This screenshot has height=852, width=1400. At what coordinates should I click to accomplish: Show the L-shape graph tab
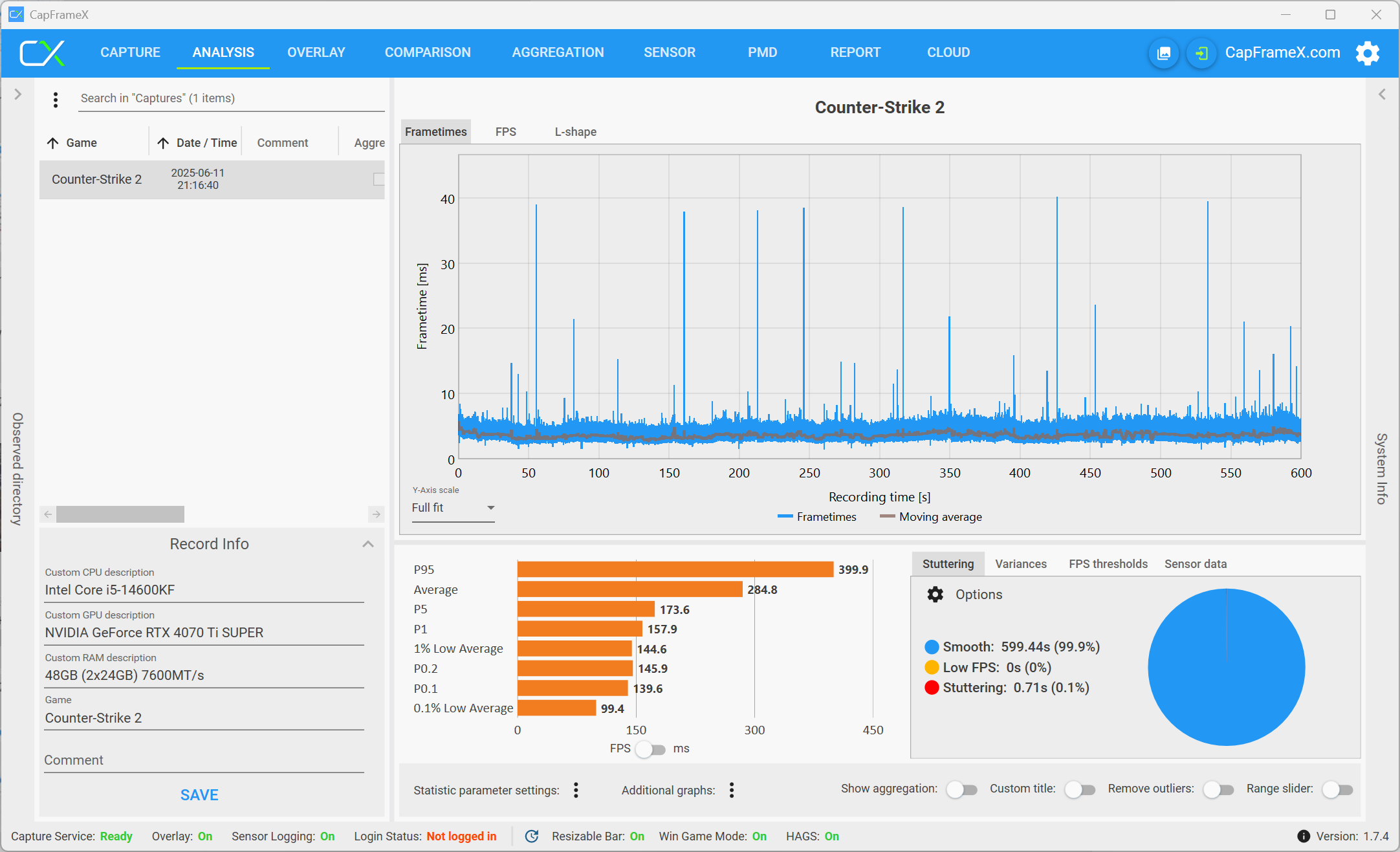pos(576,132)
